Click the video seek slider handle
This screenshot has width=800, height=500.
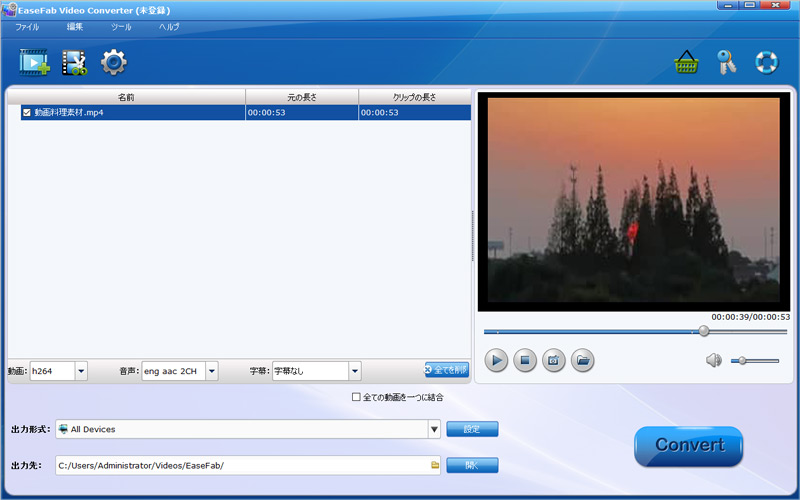pos(704,331)
